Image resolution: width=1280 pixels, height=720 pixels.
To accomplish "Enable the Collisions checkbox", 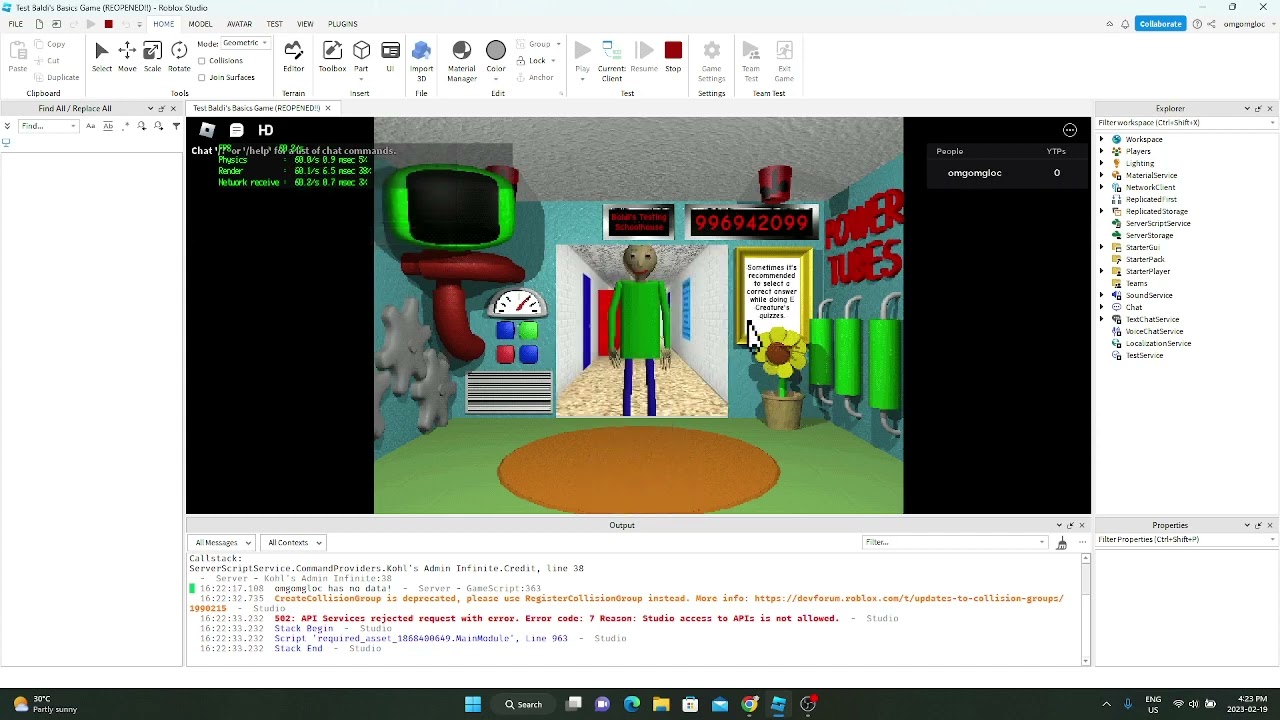I will [x=202, y=61].
